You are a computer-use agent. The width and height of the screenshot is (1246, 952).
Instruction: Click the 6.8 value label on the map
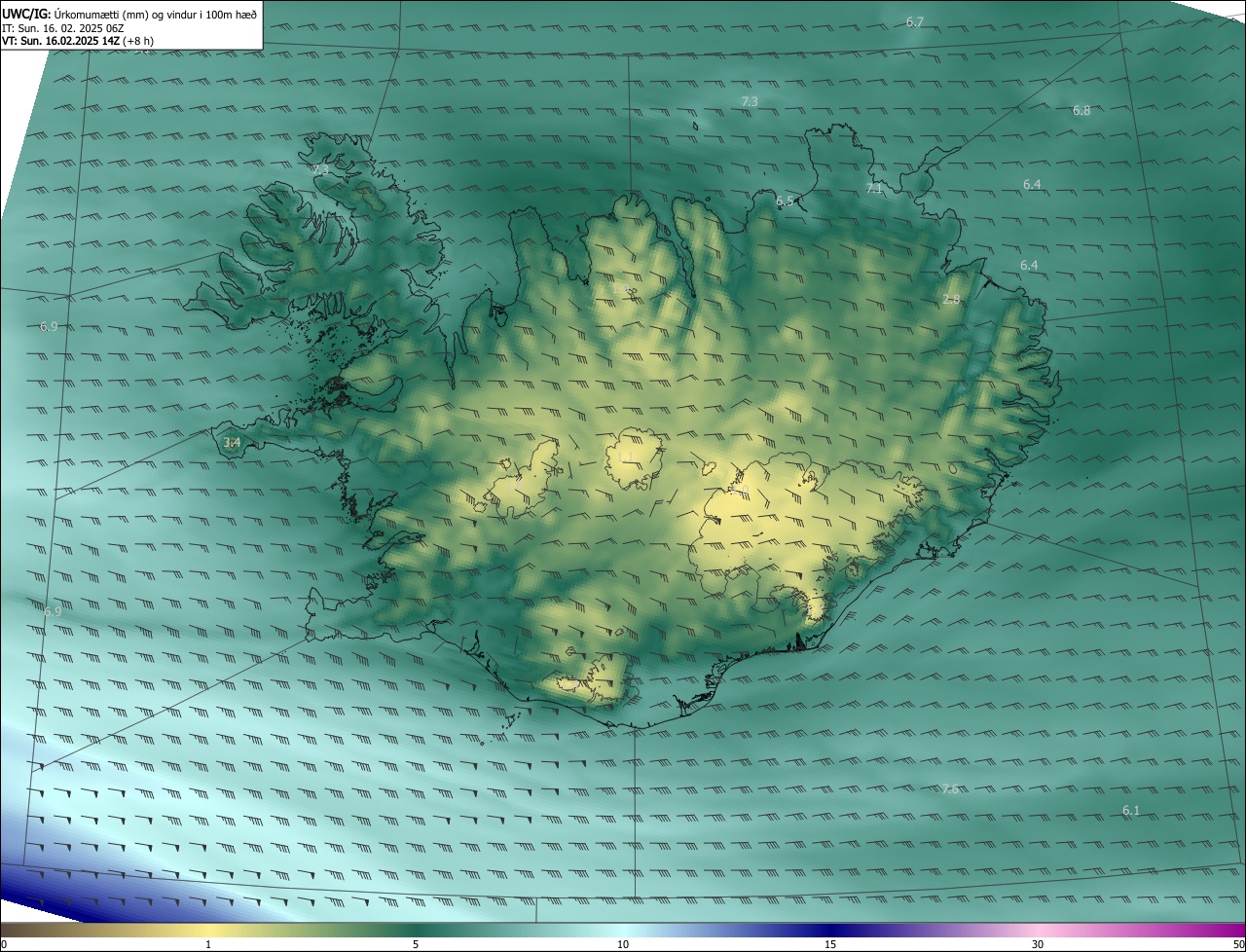pos(1081,110)
